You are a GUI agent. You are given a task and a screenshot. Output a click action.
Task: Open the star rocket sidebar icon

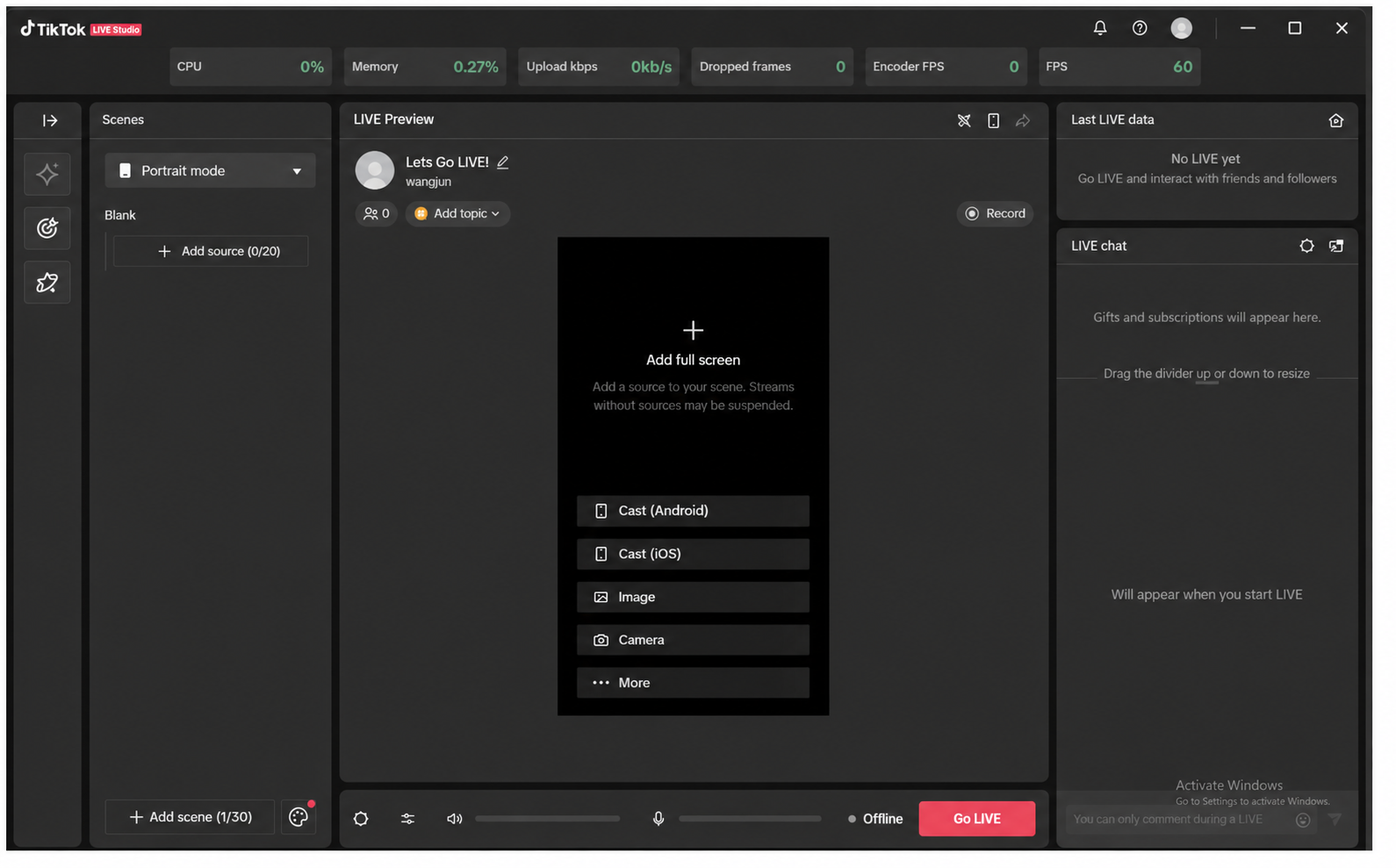click(x=47, y=283)
